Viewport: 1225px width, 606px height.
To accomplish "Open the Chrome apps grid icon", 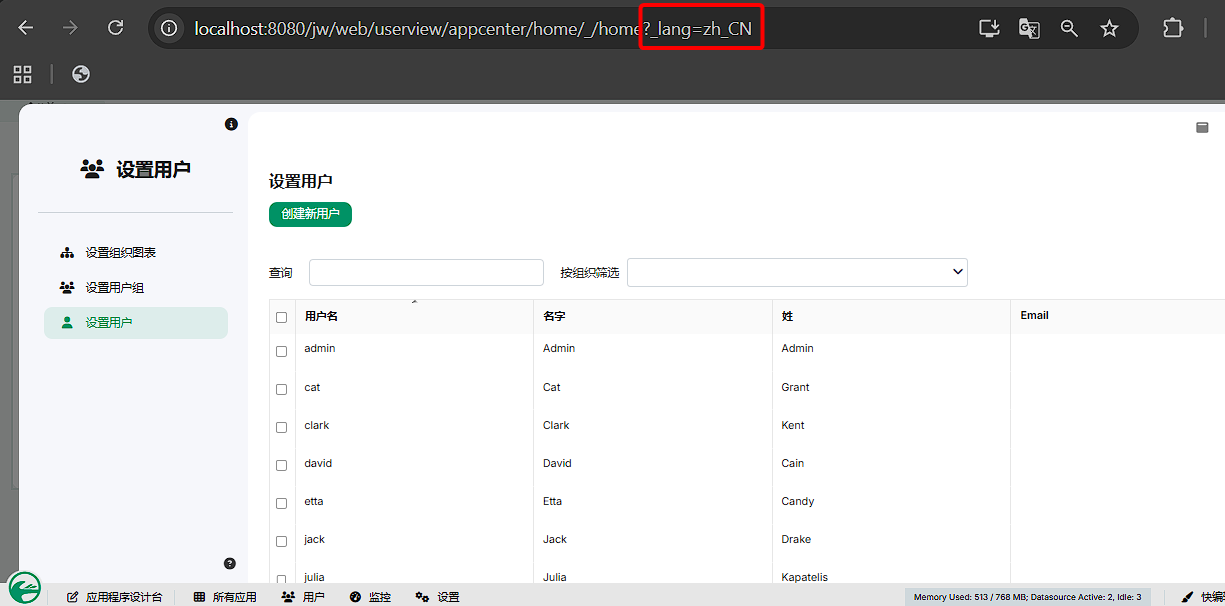I will click(x=22, y=74).
